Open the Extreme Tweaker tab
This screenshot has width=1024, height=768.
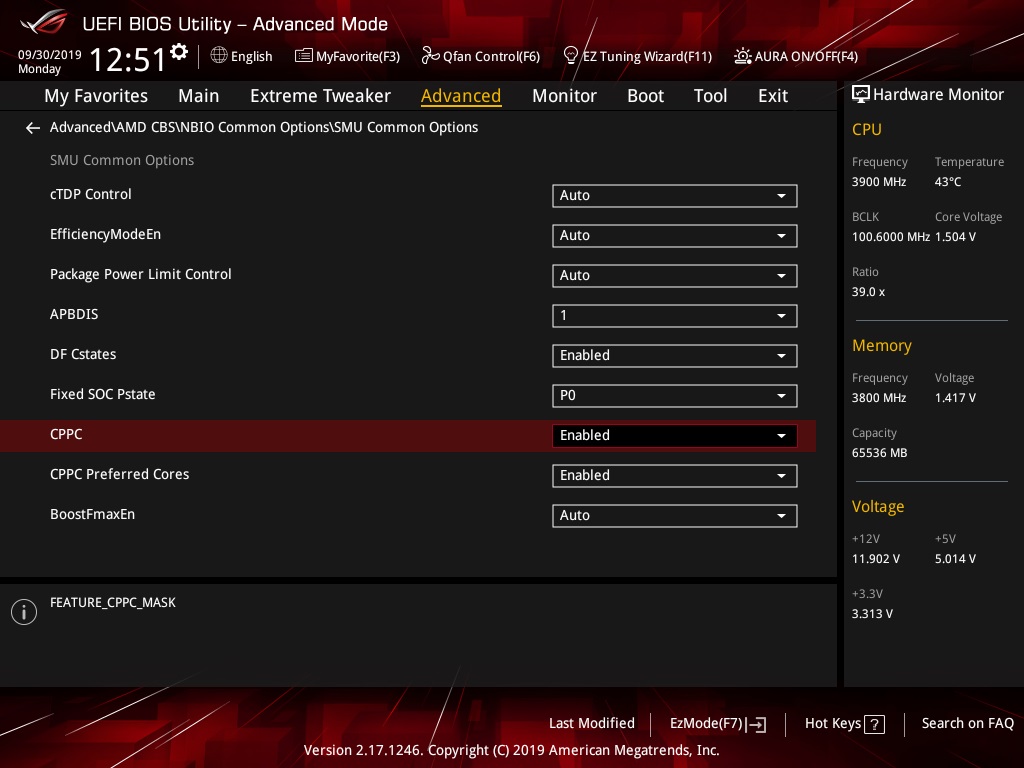pos(320,96)
